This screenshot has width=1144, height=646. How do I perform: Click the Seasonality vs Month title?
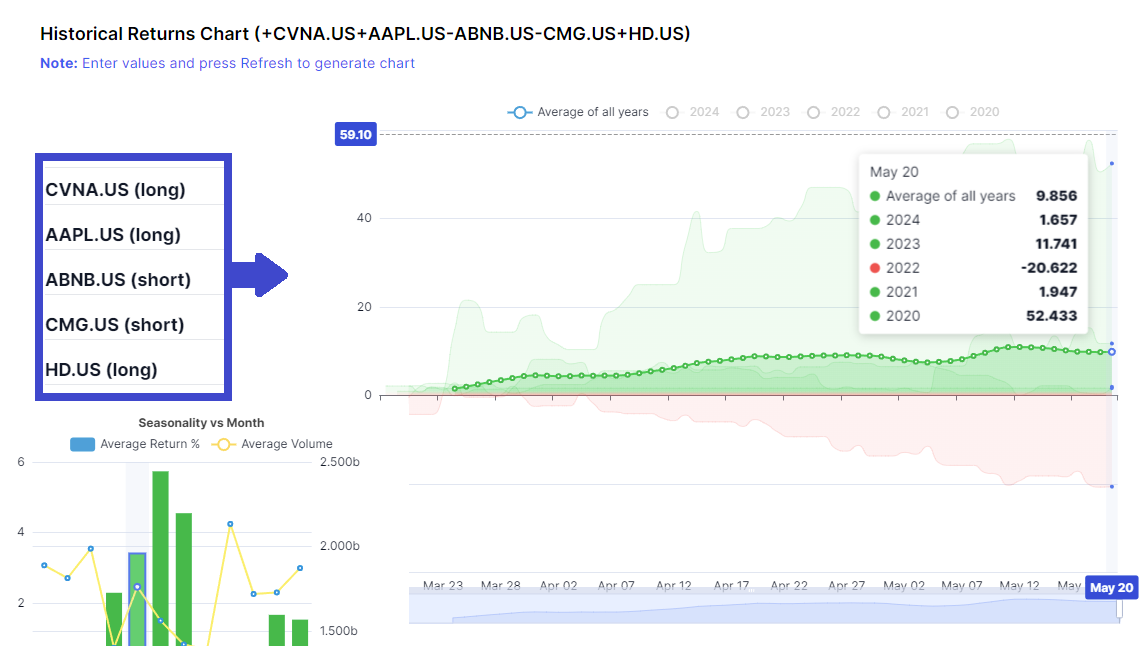pyautogui.click(x=201, y=423)
